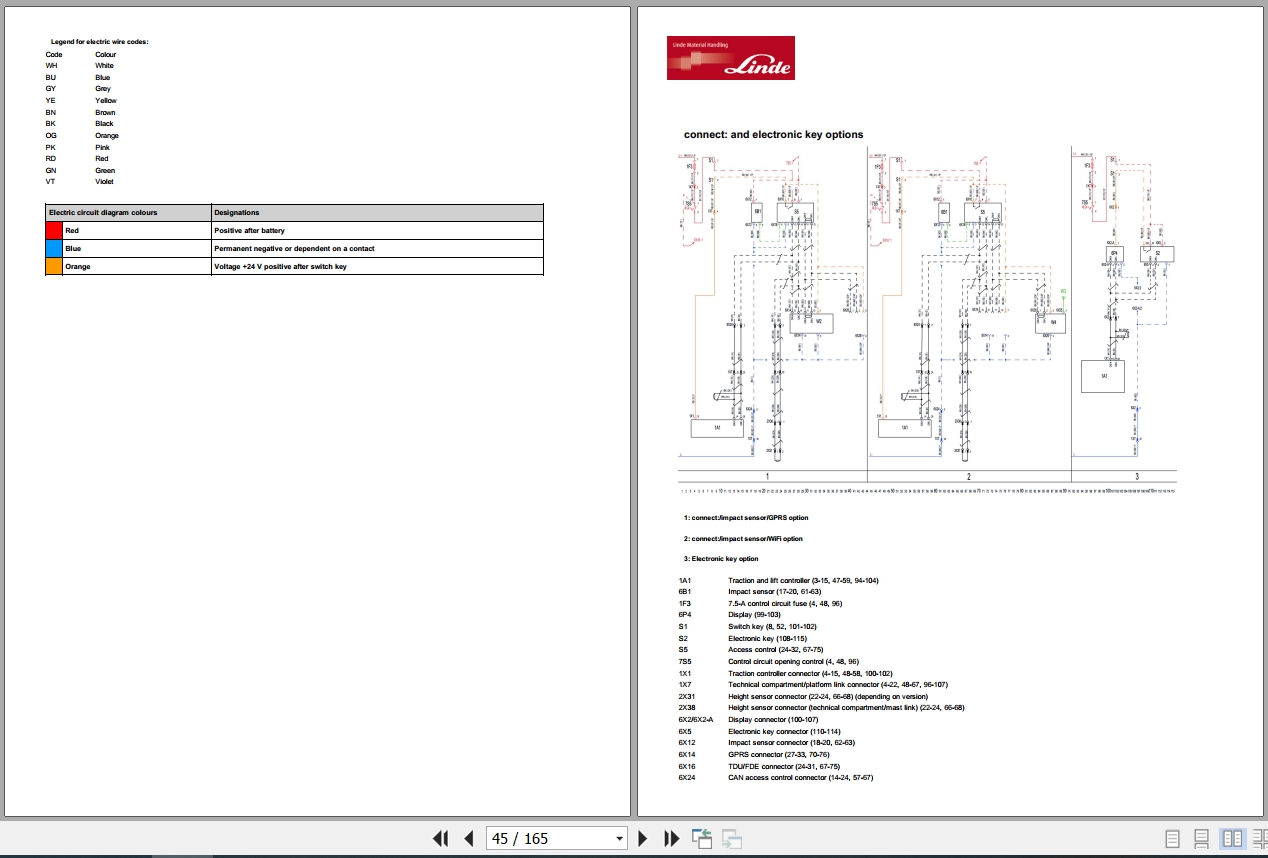The image size is (1268, 858).
Task: Click circuit diagram section number 1
Action: point(767,477)
